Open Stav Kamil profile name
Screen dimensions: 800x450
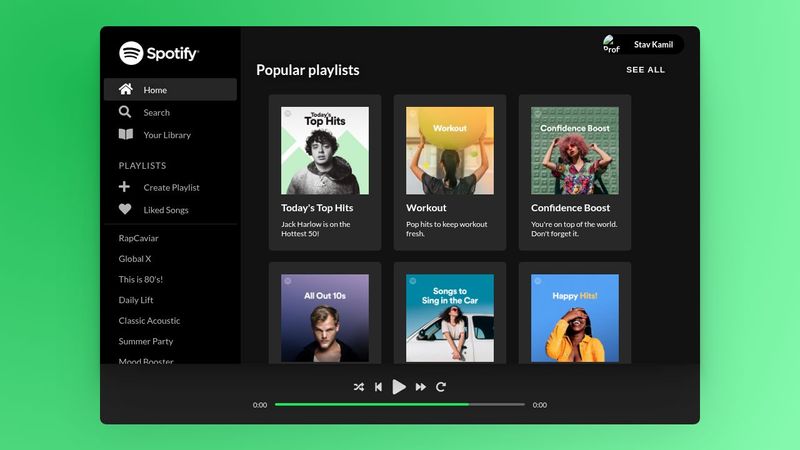pyautogui.click(x=653, y=44)
